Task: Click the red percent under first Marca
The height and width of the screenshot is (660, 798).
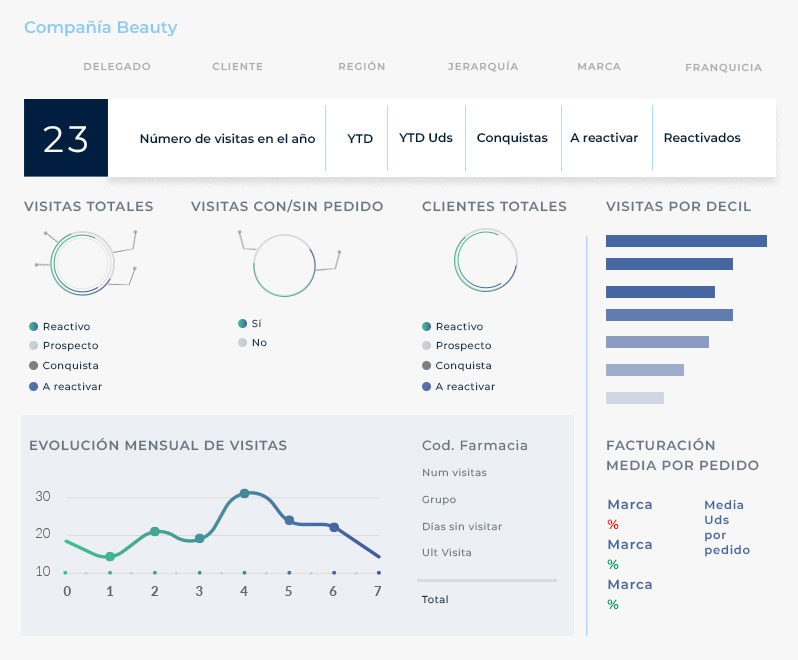Action: pos(613,525)
